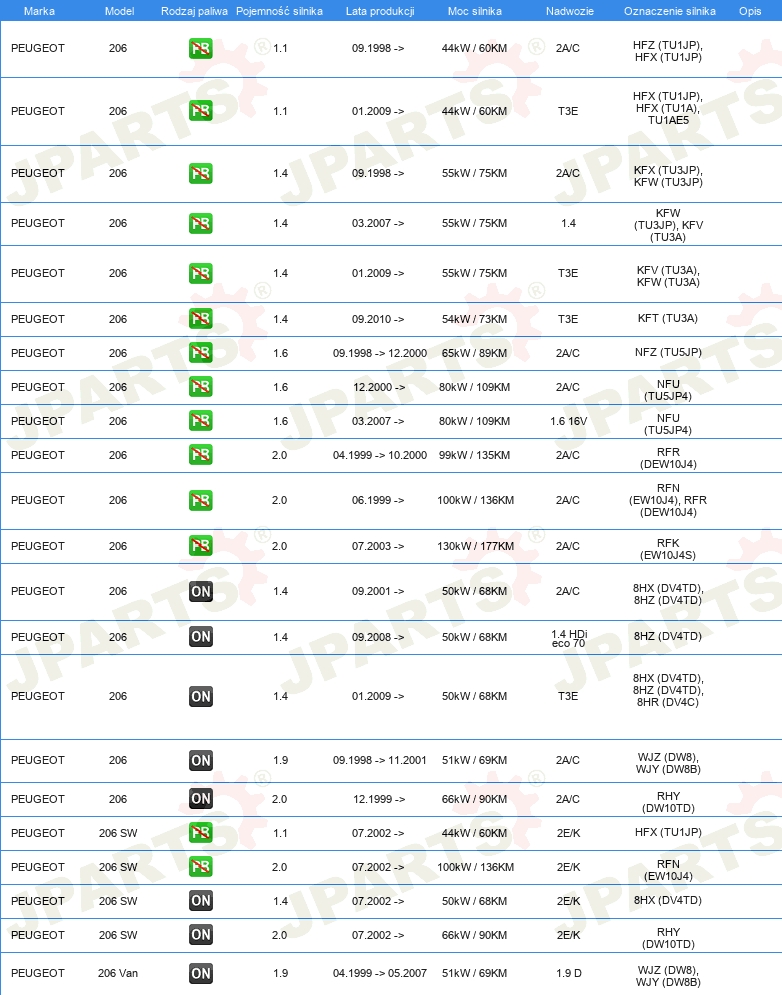Screen dimensions: 782x995
Task: Click the Rodzaj paliwa column header
Action: [x=194, y=11]
